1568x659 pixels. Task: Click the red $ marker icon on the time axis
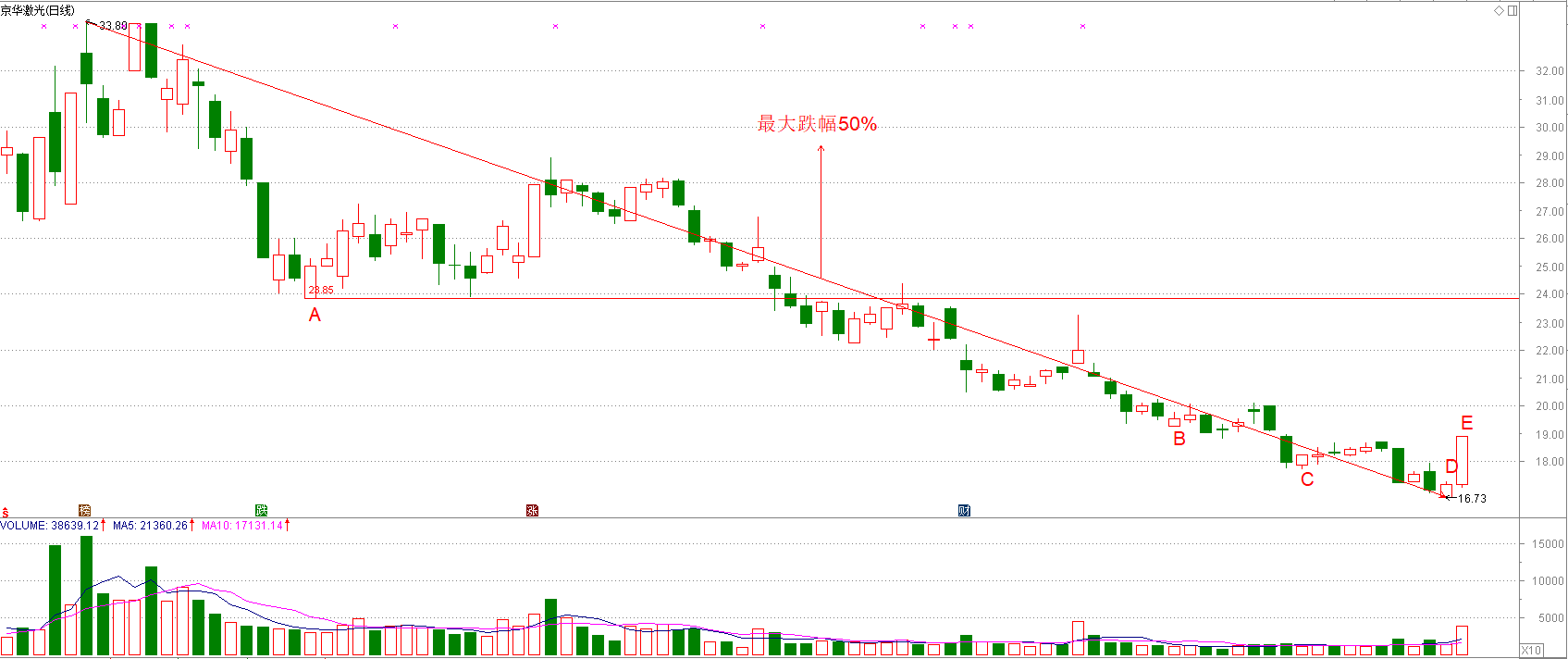pyautogui.click(x=6, y=512)
